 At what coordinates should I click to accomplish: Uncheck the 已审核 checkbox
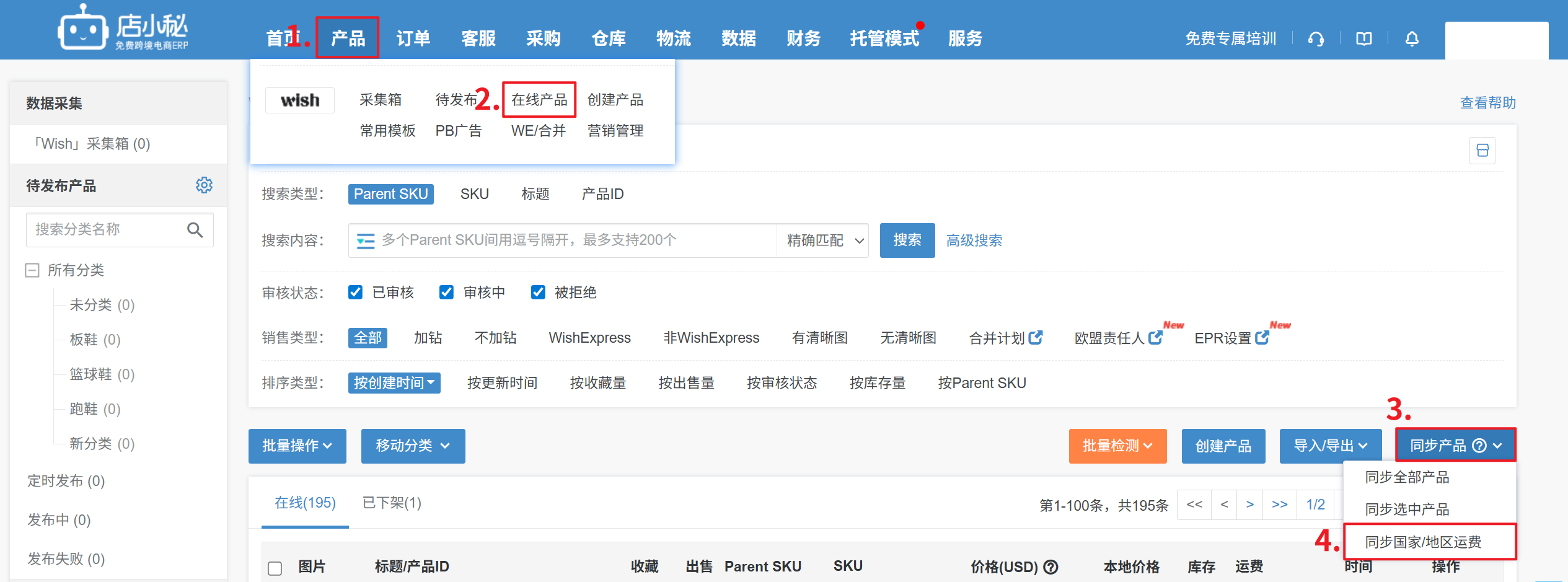pyautogui.click(x=355, y=293)
